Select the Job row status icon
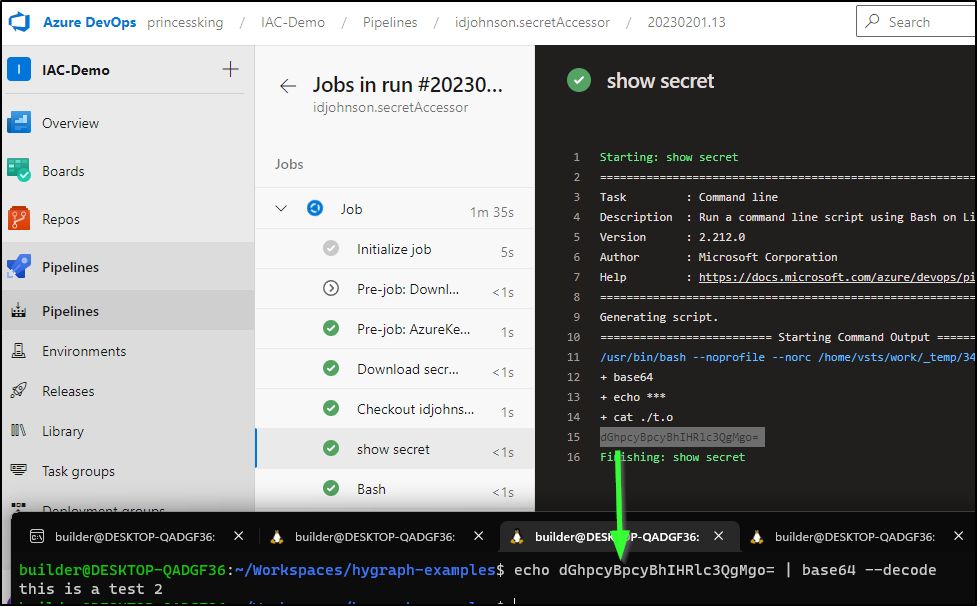 [315, 208]
